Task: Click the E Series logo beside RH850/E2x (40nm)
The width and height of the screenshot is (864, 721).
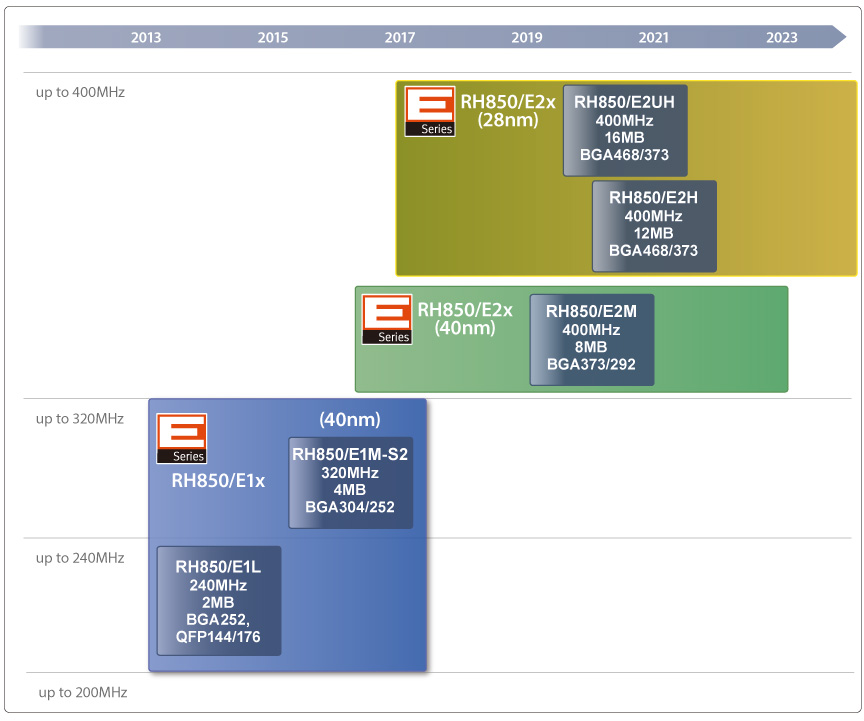Action: pos(387,320)
